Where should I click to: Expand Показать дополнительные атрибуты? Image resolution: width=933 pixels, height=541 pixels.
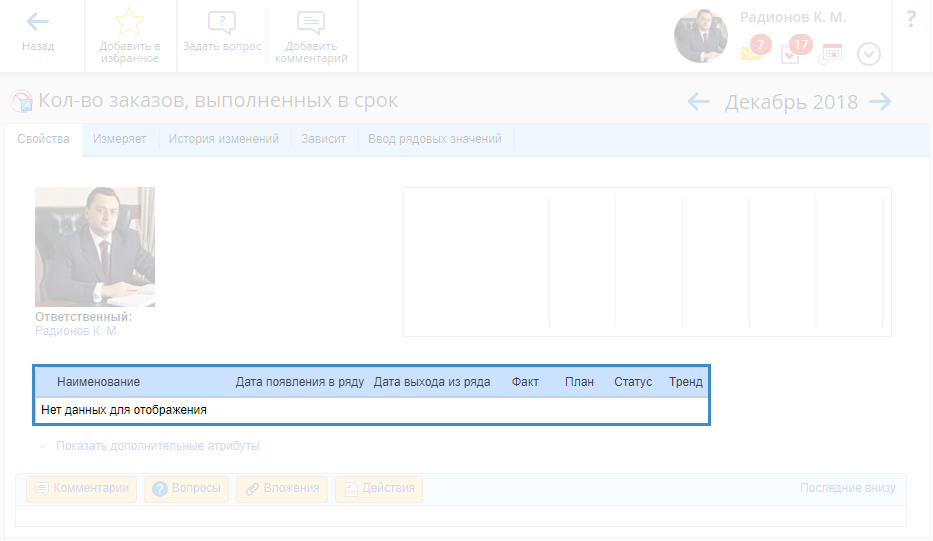(x=157, y=446)
